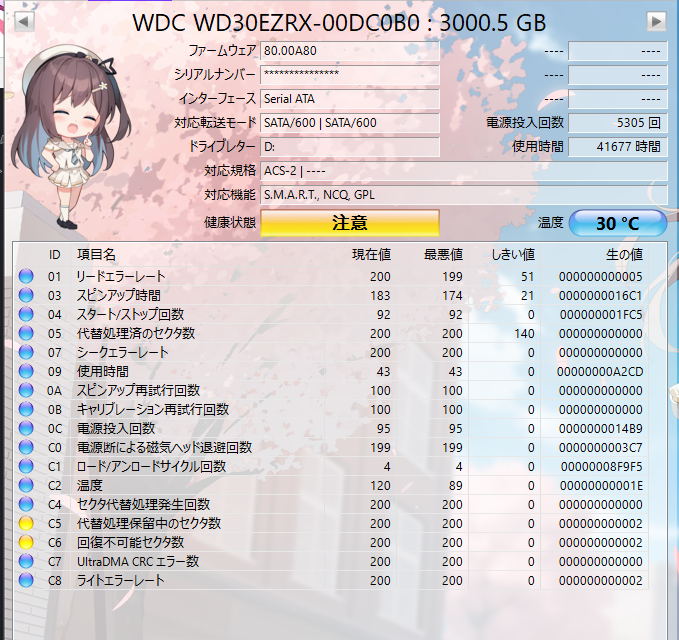
Task: Select the リードエラーレート attribute row
Action: coord(331,276)
